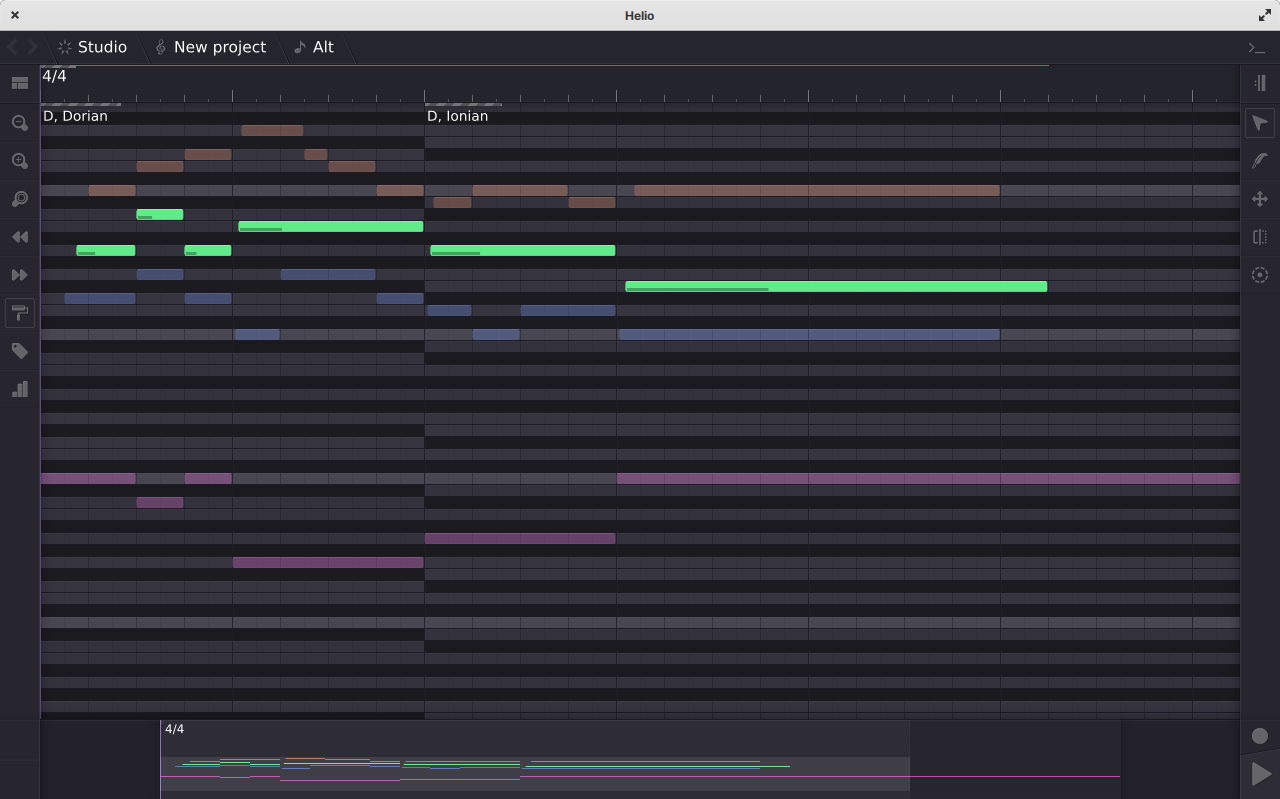The height and width of the screenshot is (799, 1280).
Task: Select the zoom out tool
Action: (20, 123)
